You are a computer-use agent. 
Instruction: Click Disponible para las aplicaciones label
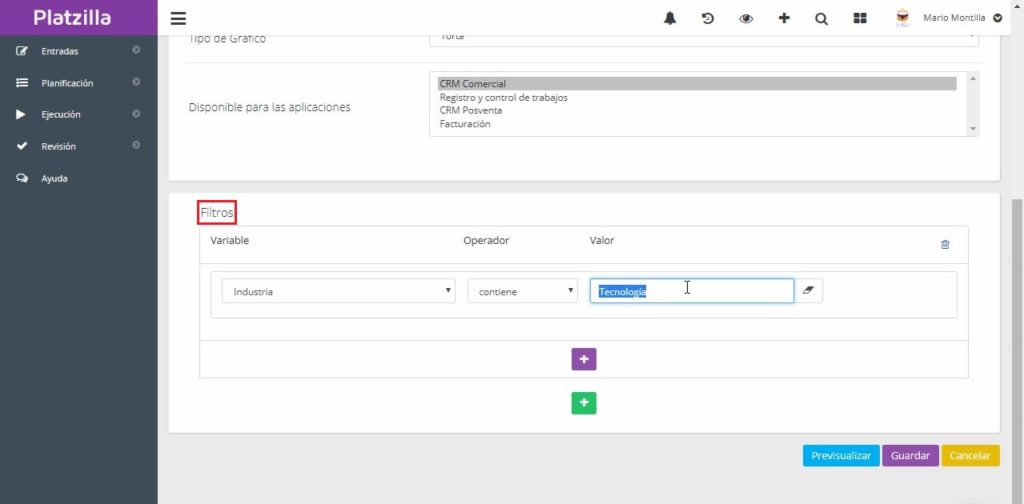pyautogui.click(x=270, y=107)
